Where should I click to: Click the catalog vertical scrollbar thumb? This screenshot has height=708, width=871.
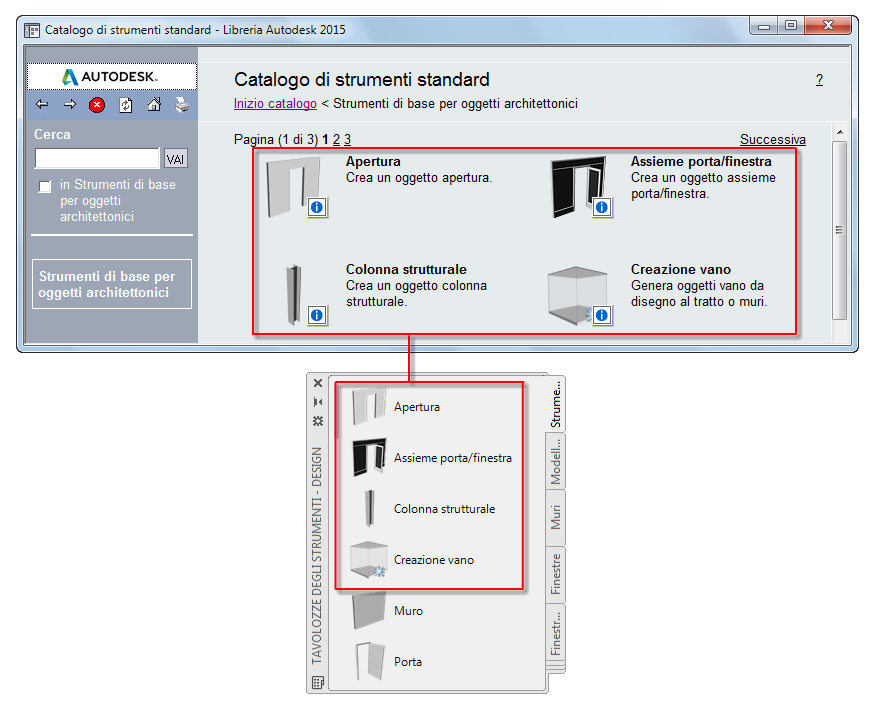pos(840,230)
